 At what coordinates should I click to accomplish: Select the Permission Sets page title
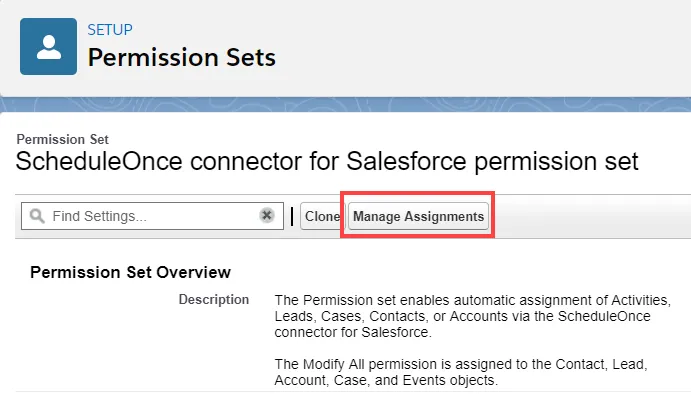point(182,57)
